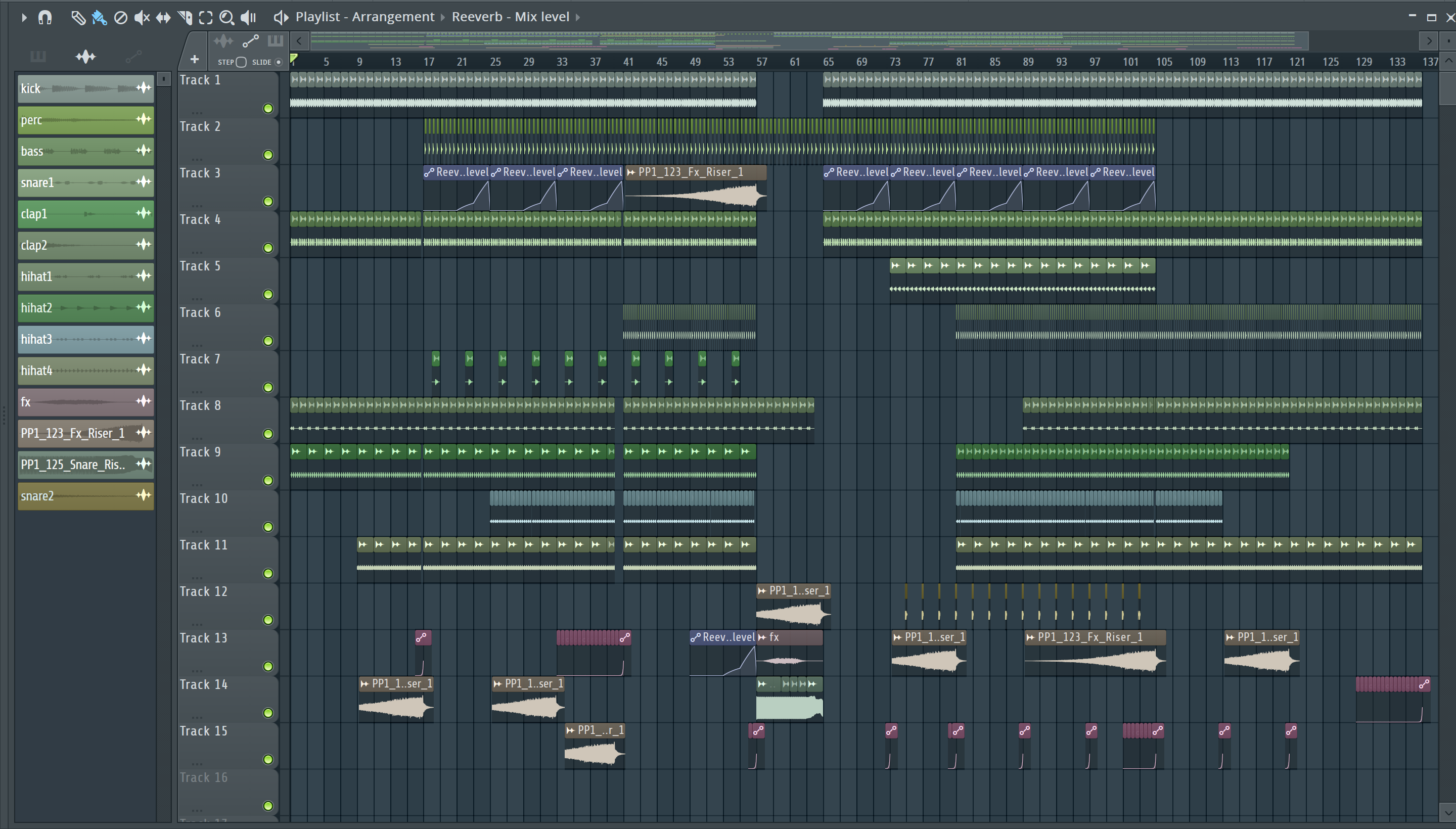This screenshot has width=1456, height=829.
Task: Mute Track 15 using its green LED
Action: pos(267,760)
